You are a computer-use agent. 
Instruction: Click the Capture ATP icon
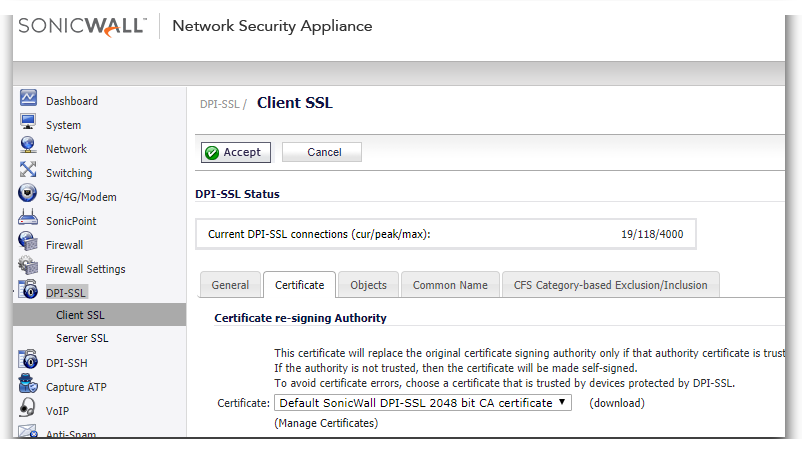(x=28, y=383)
